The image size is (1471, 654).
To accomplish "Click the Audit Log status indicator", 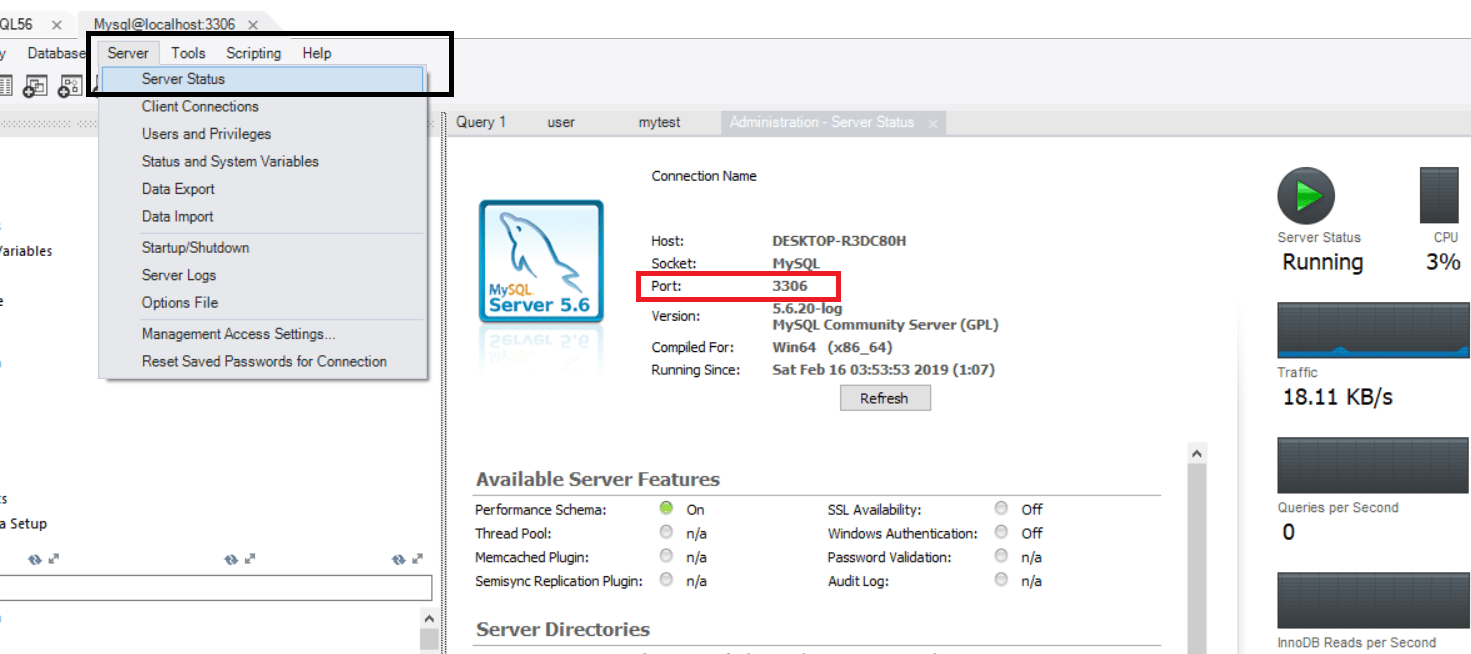I will click(1001, 580).
